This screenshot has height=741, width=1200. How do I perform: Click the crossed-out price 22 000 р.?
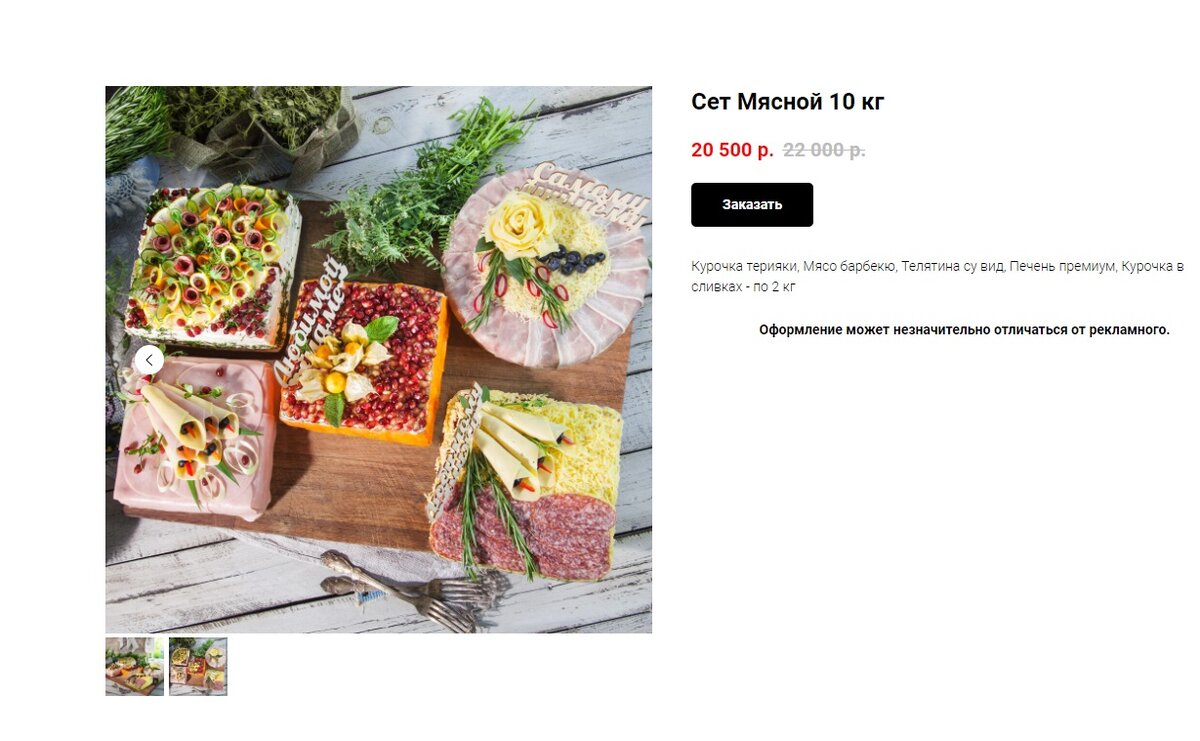pos(824,150)
